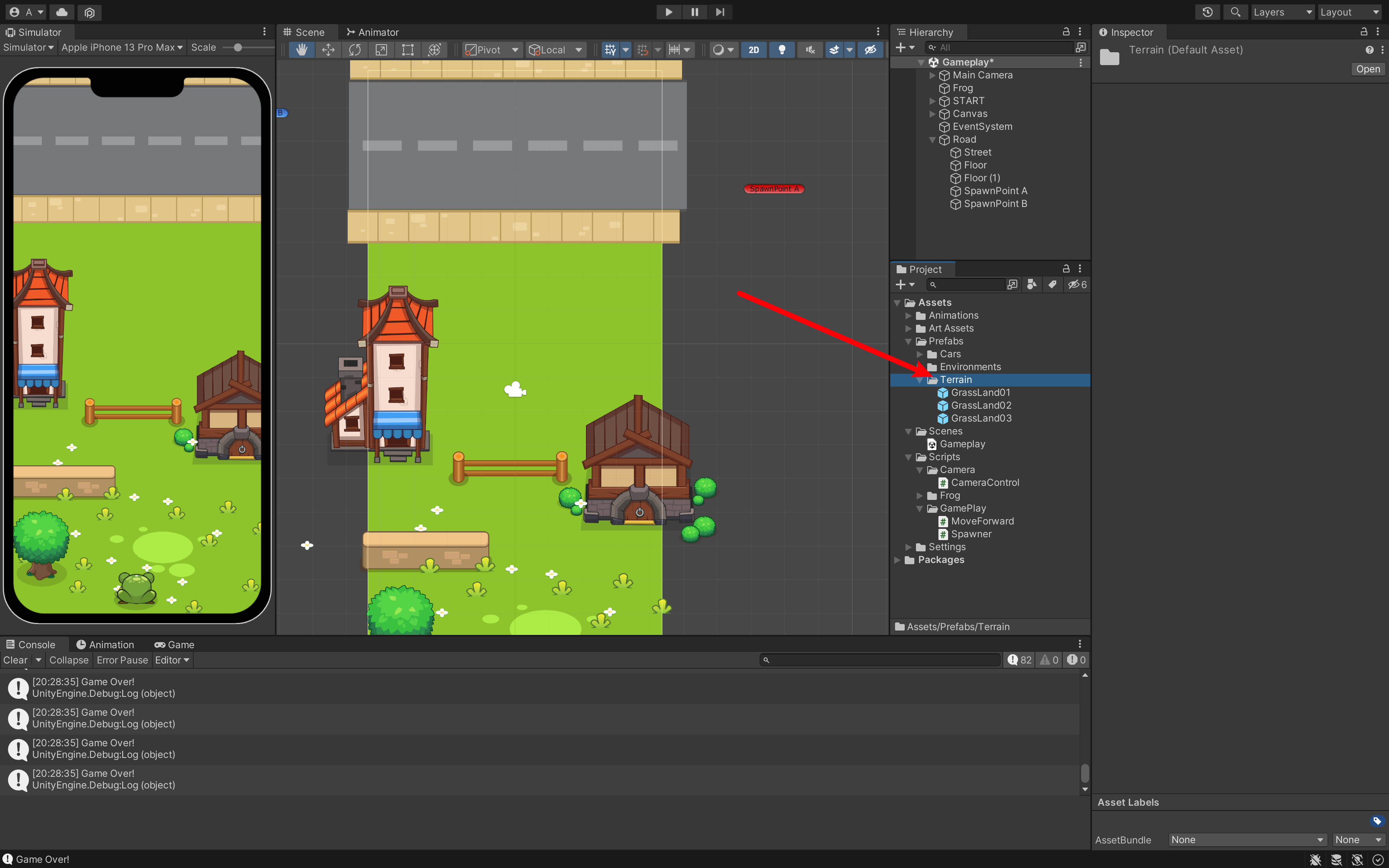Viewport: 1389px width, 868px height.
Task: Toggle Collapse in Console
Action: [69, 660]
